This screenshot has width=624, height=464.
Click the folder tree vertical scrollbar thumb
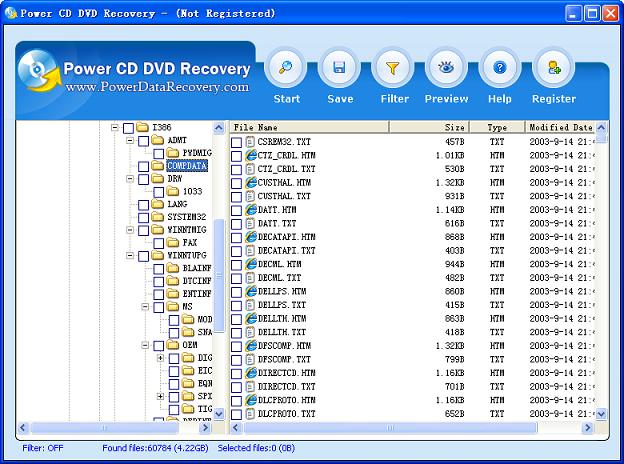point(218,276)
